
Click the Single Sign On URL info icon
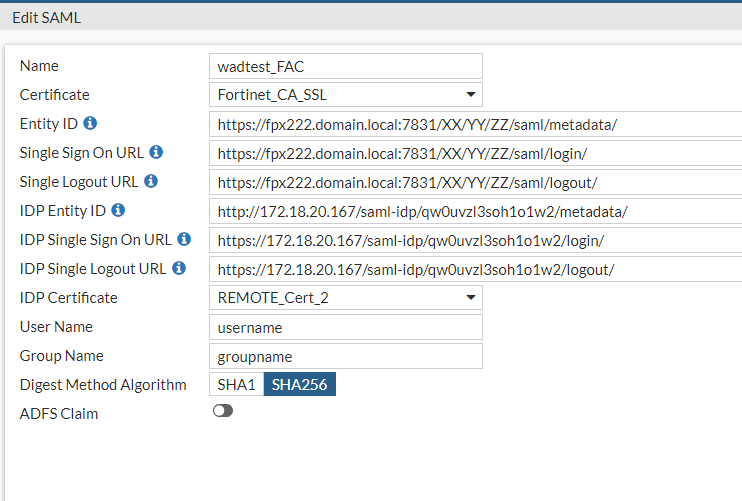(x=156, y=153)
